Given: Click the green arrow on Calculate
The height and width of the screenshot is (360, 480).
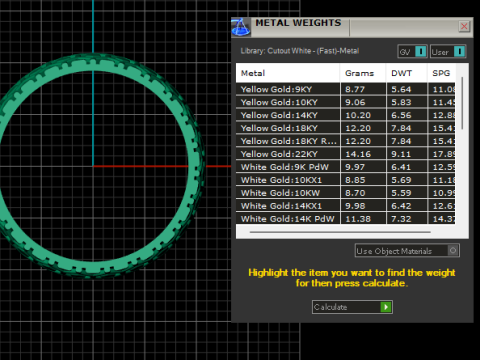Looking at the screenshot, I should click(386, 307).
